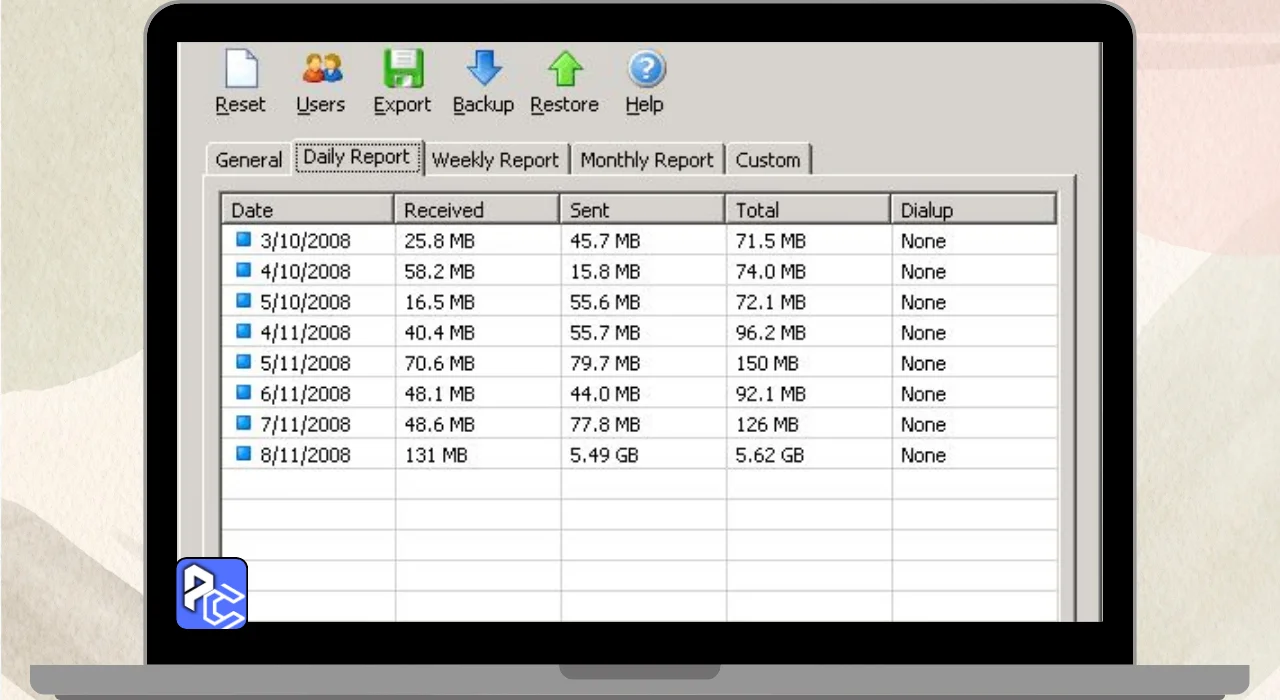
Task: Click the 92.1 MB total value
Action: click(770, 394)
